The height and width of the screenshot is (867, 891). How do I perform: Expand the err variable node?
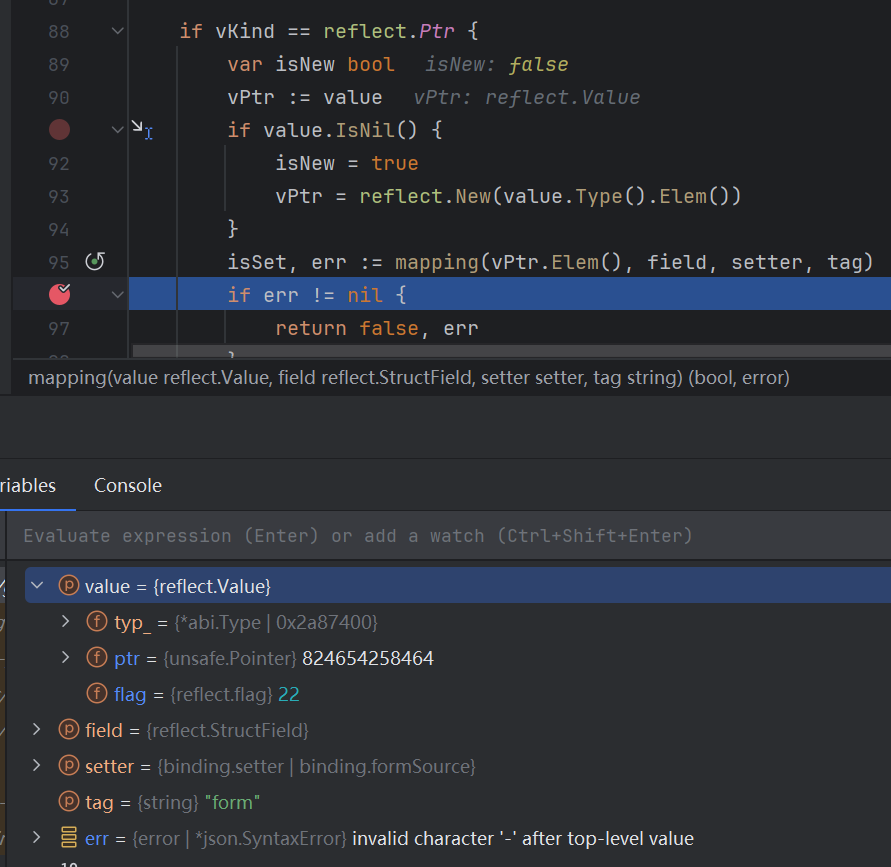point(37,837)
